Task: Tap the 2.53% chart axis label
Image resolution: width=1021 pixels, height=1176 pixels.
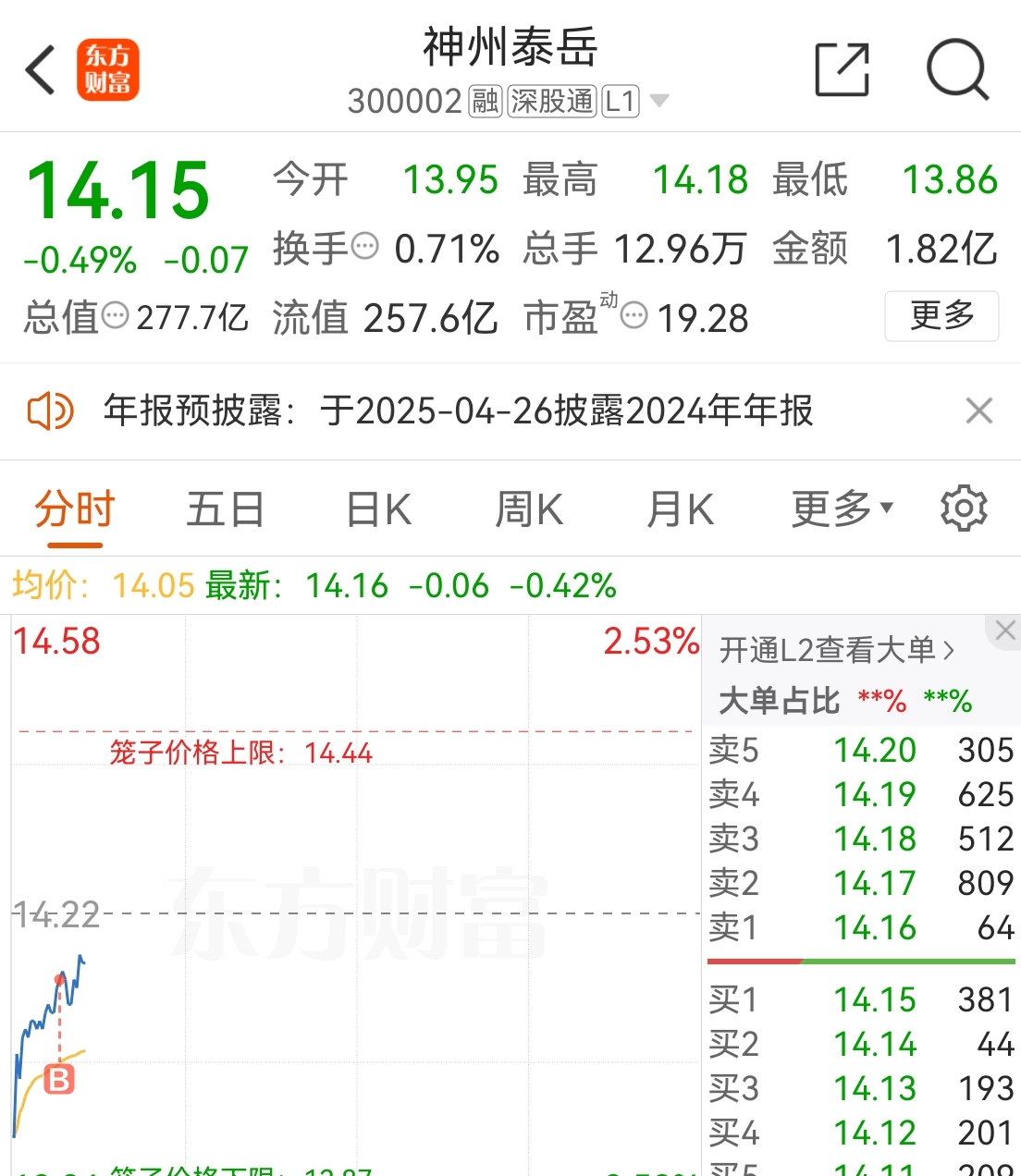Action: pyautogui.click(x=651, y=641)
